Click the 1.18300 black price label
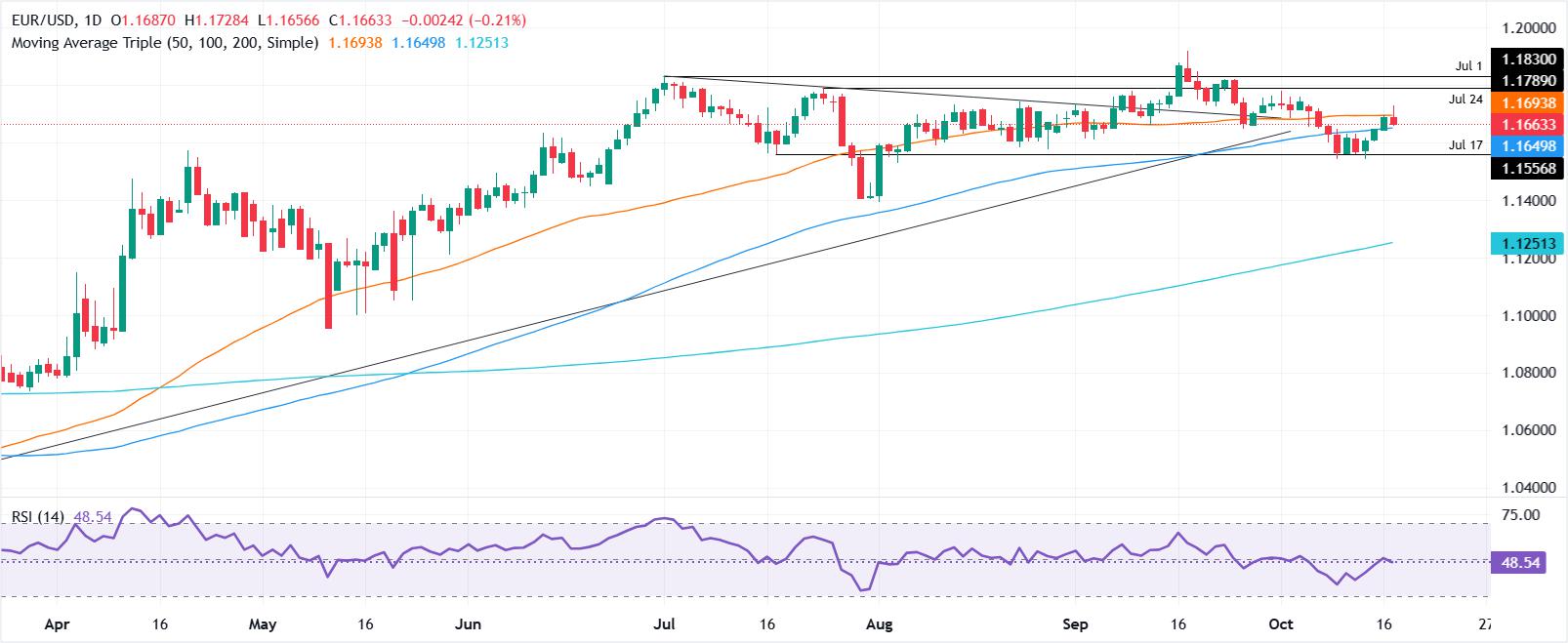 (x=1528, y=60)
